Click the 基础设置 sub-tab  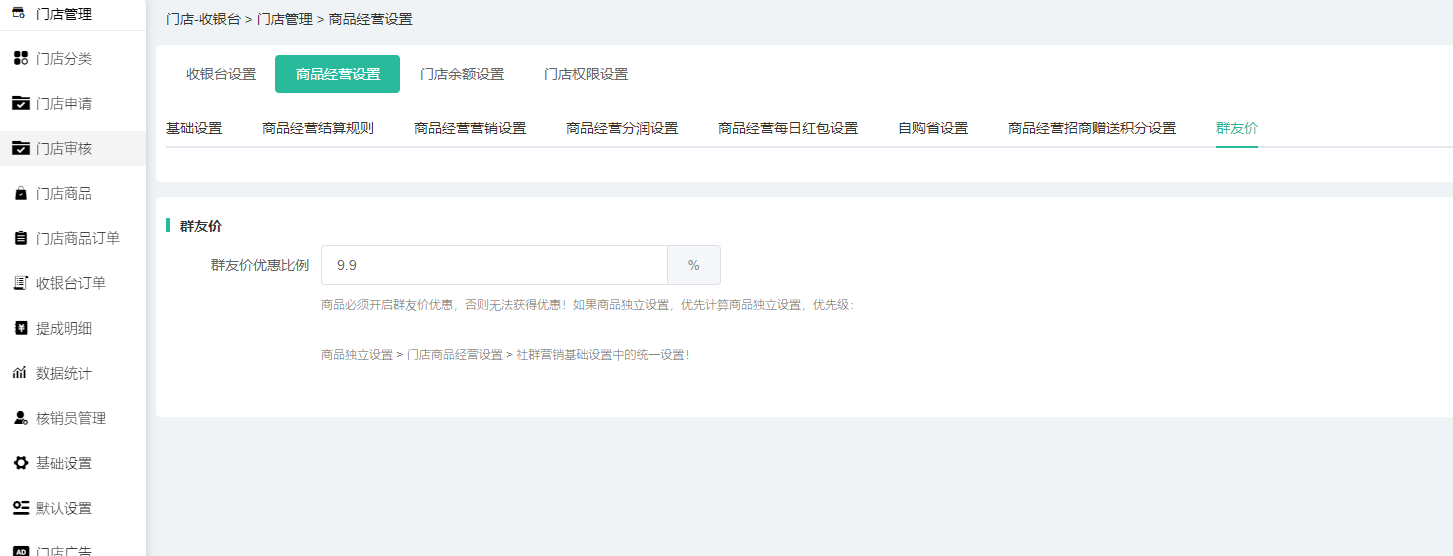pos(194,129)
